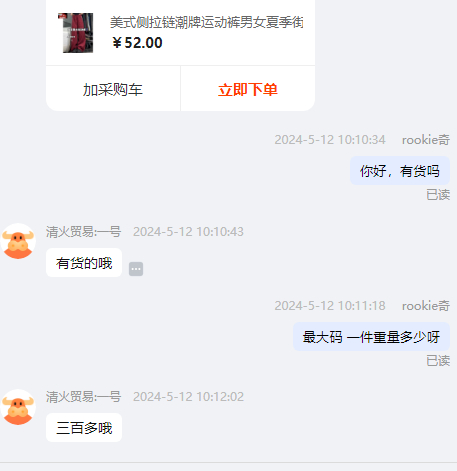Select the 有货的哦 reply bubble
This screenshot has height=471, width=457.
84,263
